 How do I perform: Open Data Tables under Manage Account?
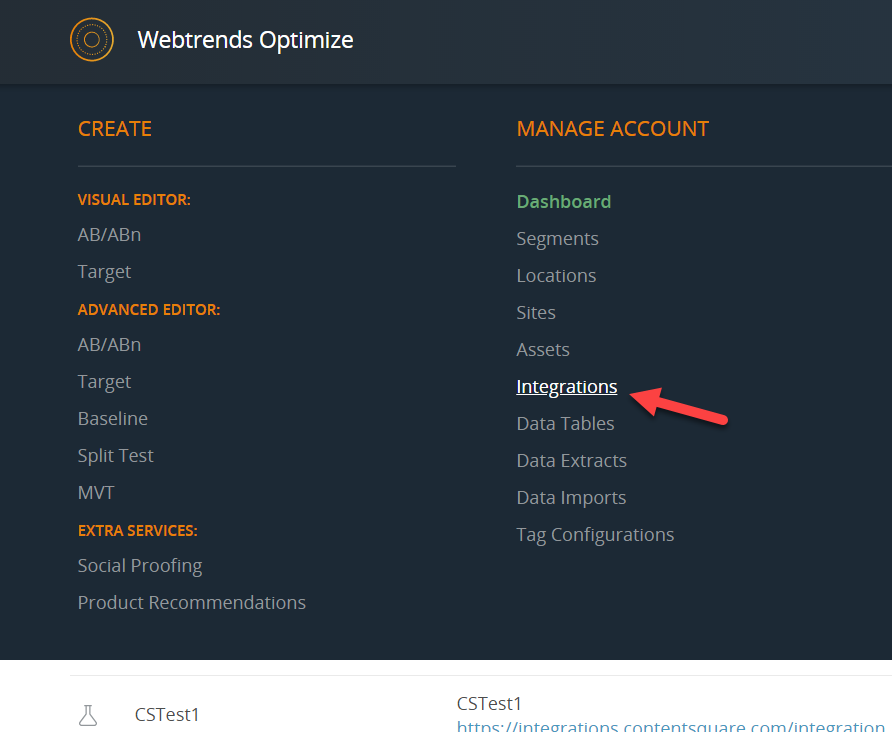(x=565, y=423)
